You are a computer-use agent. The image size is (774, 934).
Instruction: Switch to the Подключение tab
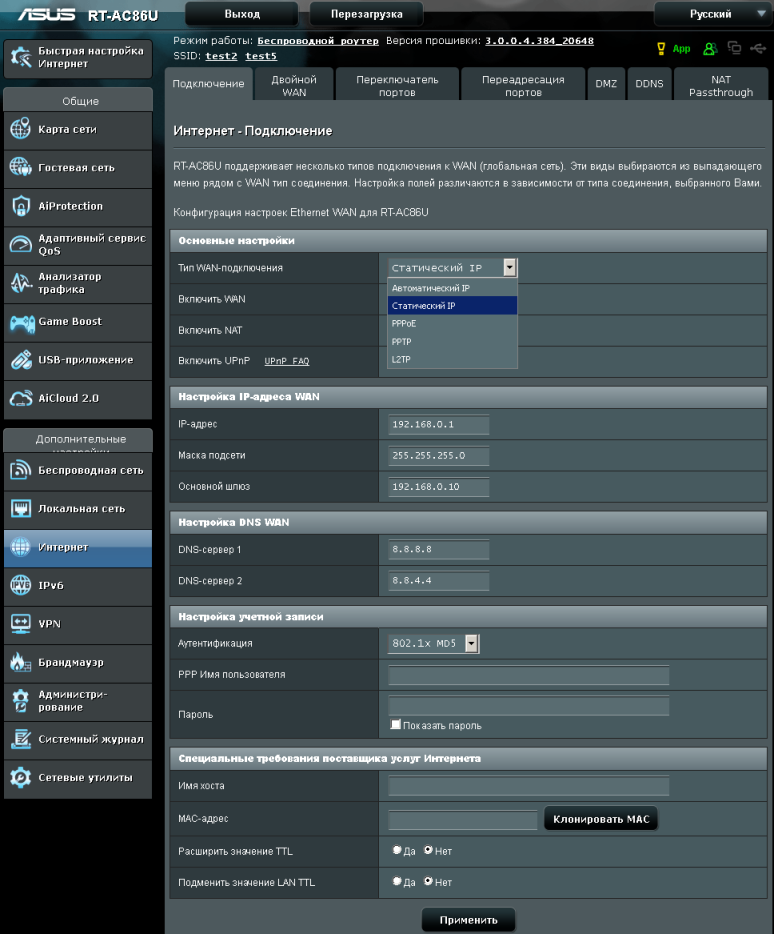pyautogui.click(x=209, y=84)
